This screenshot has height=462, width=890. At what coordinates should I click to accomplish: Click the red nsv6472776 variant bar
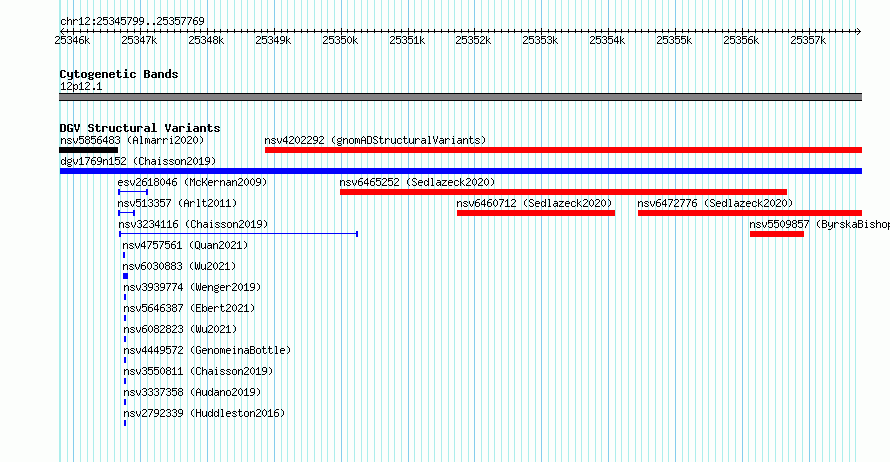(750, 213)
